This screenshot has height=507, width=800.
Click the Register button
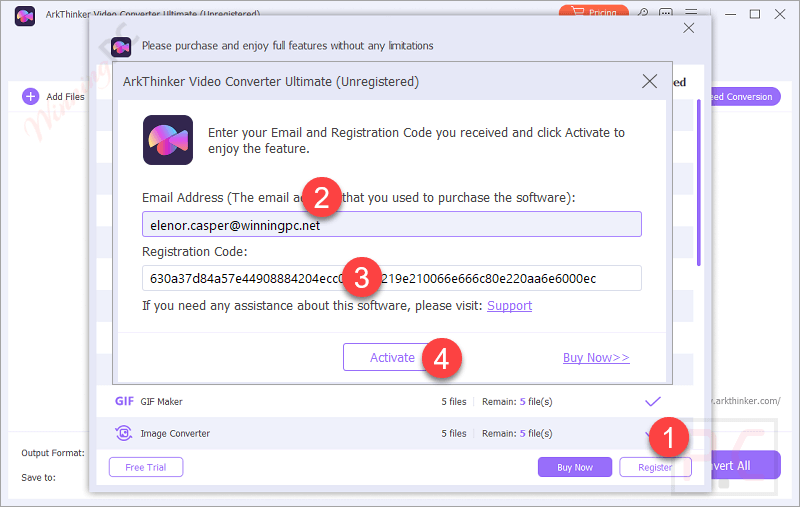[655, 467]
